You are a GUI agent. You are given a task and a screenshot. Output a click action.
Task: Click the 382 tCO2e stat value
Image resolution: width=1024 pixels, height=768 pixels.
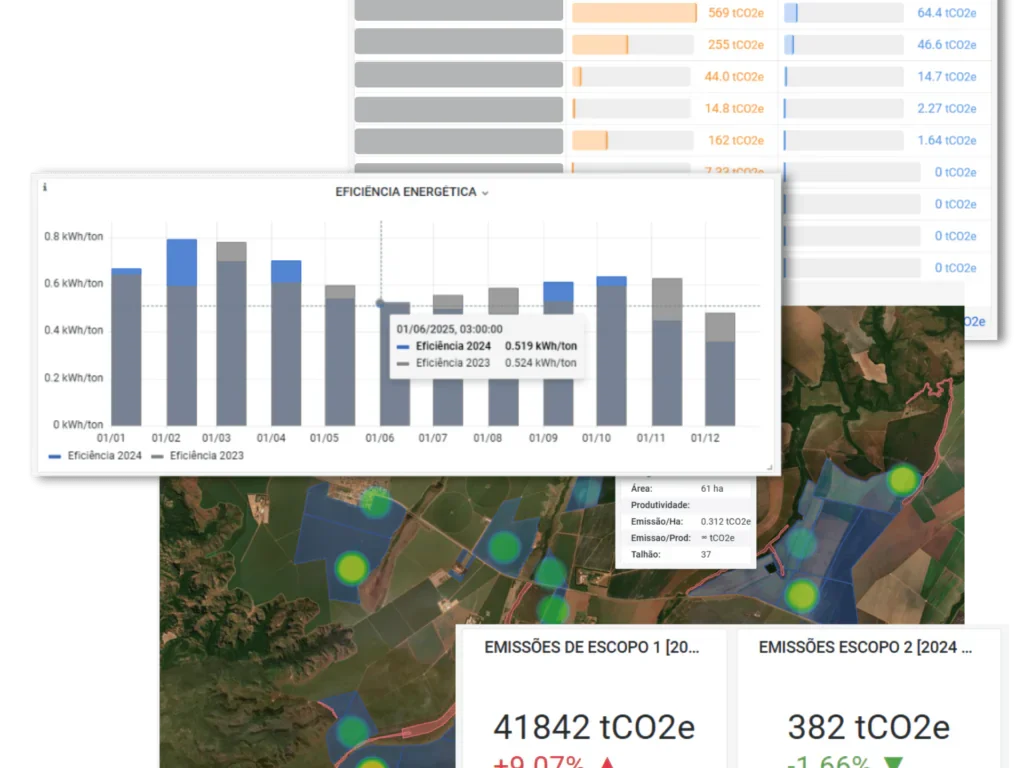point(868,727)
